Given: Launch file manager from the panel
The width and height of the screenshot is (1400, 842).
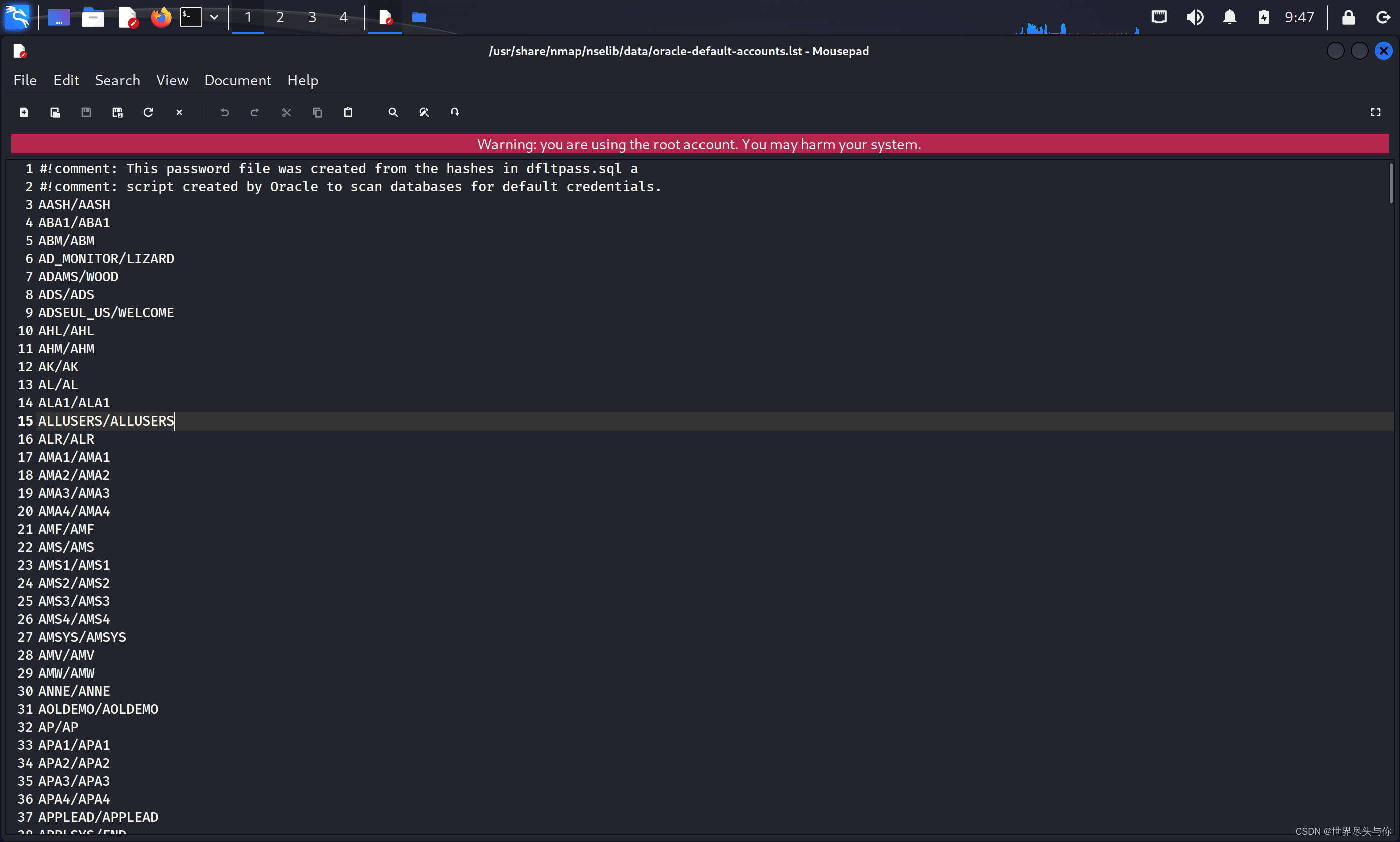Looking at the screenshot, I should [93, 17].
